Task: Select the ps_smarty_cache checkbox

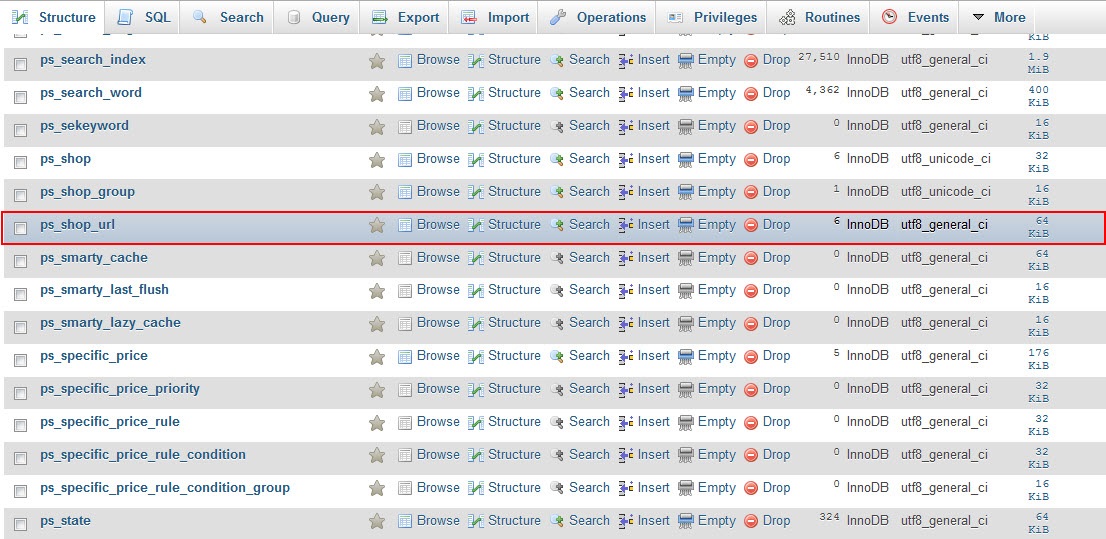Action: [x=20, y=262]
